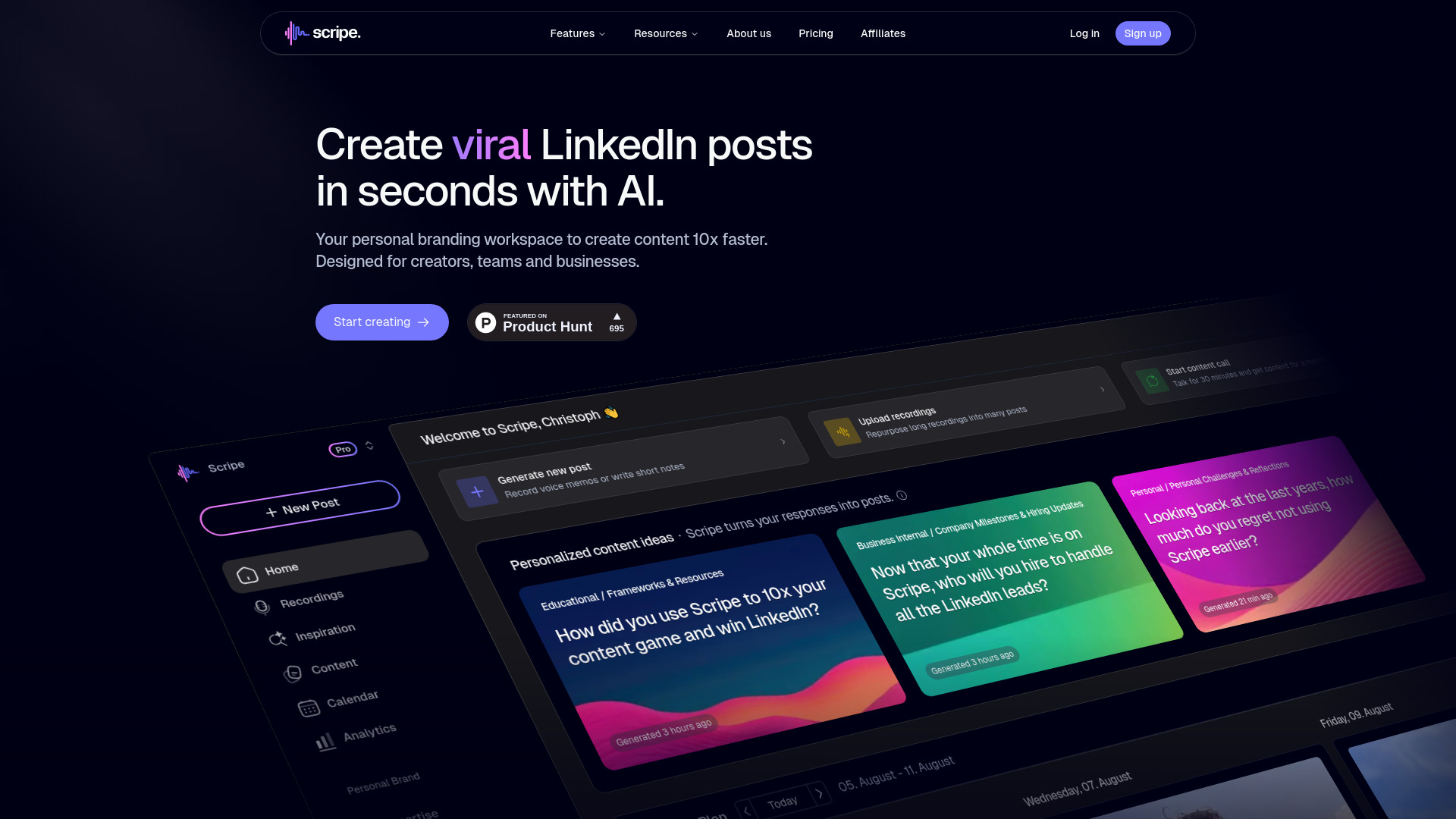The image size is (1456, 819).
Task: Click the Pro badge toggle on Scripe
Action: [343, 448]
